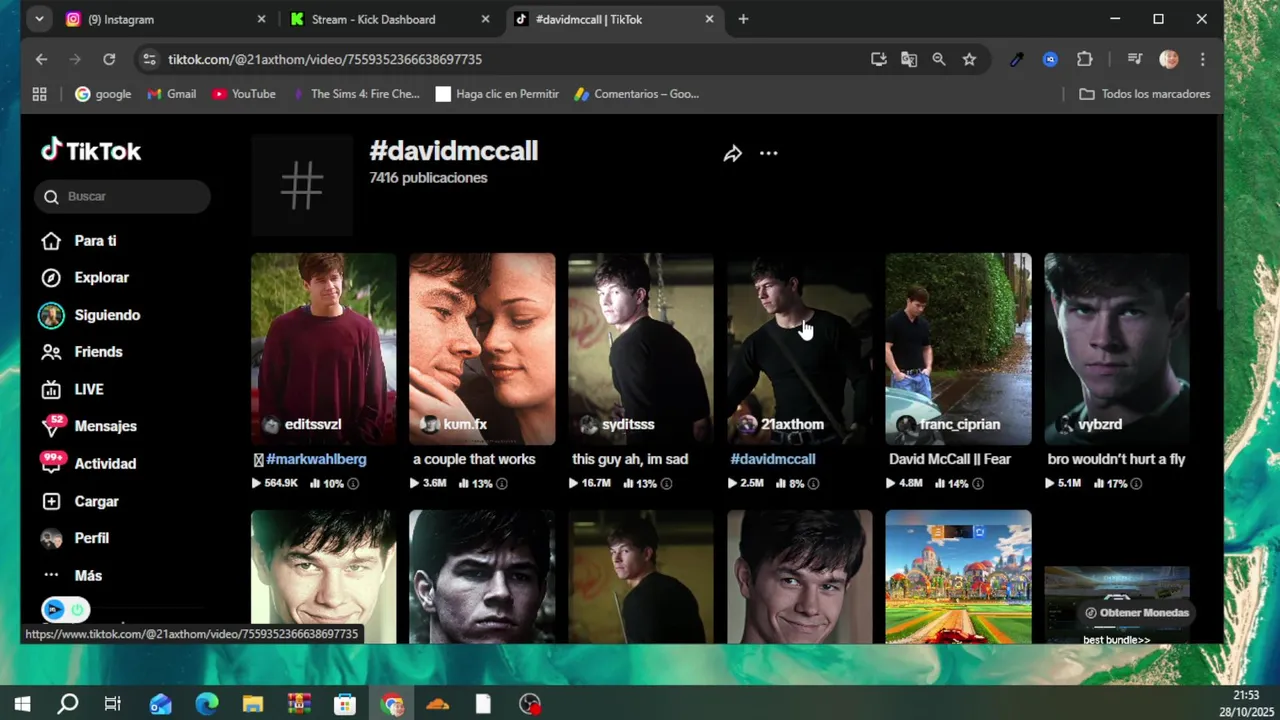Open the tab search dropdown arrow

39,19
